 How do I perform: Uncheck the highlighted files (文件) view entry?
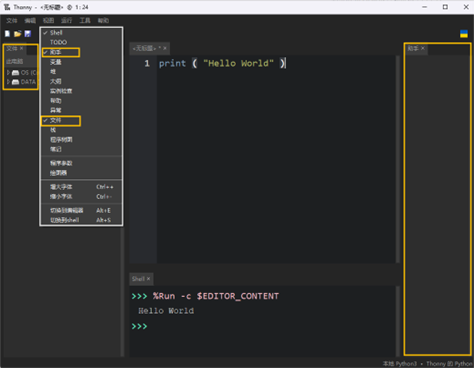(x=81, y=120)
